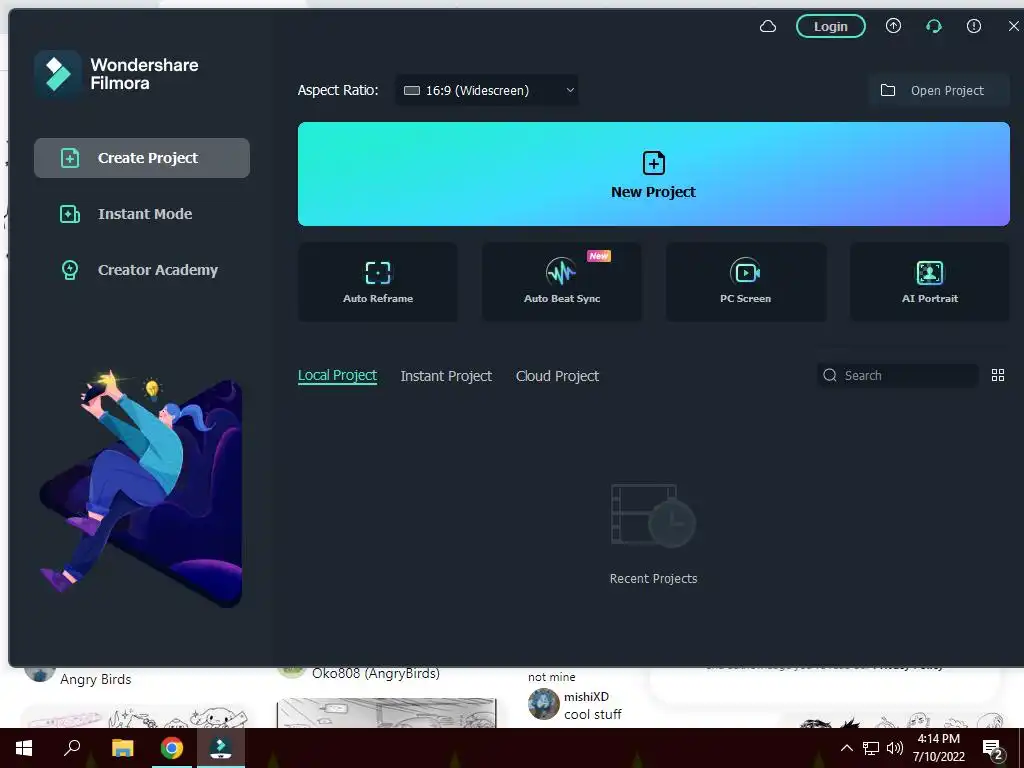This screenshot has width=1024, height=768.
Task: Open the PC Screen recorder
Action: point(746,281)
